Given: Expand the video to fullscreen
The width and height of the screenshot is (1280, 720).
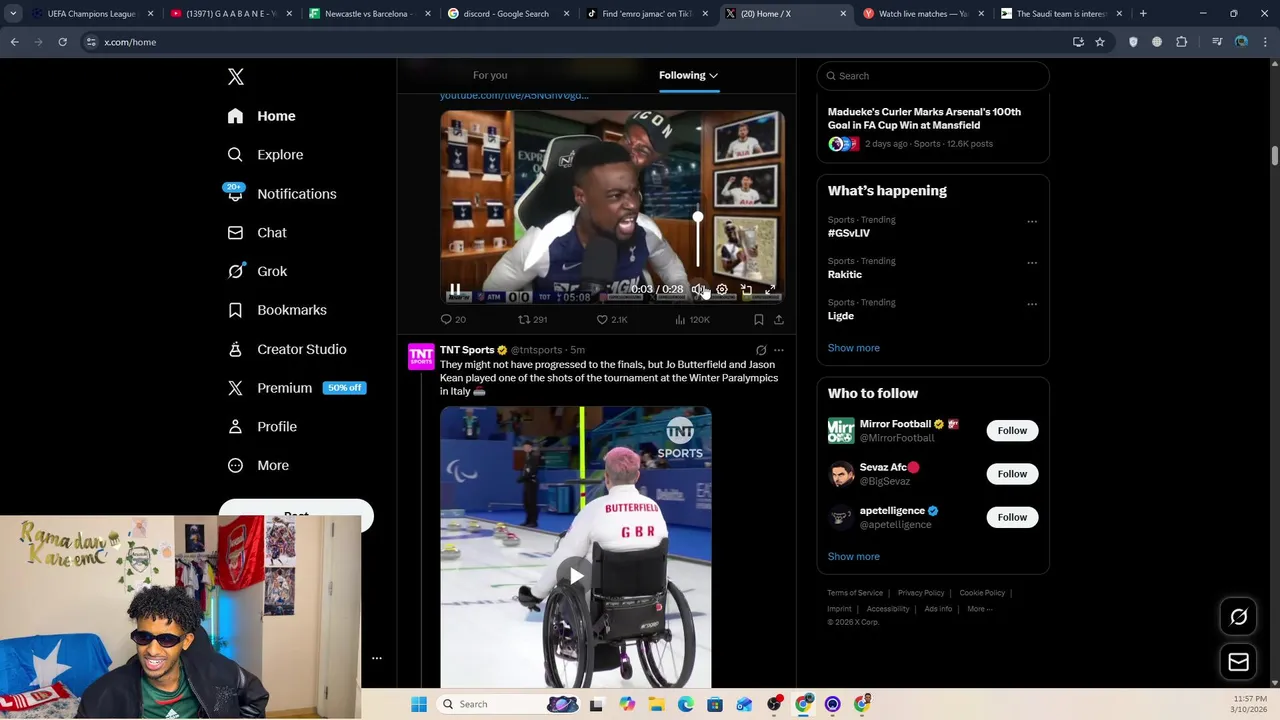Looking at the screenshot, I should [x=770, y=290].
